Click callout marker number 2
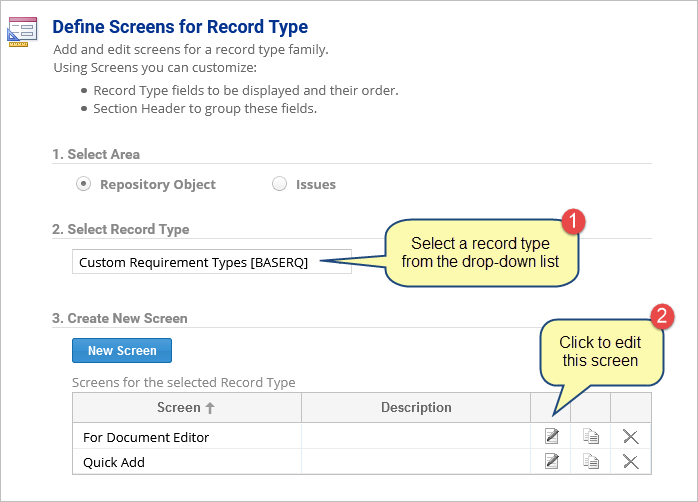This screenshot has width=698, height=502. tap(662, 316)
